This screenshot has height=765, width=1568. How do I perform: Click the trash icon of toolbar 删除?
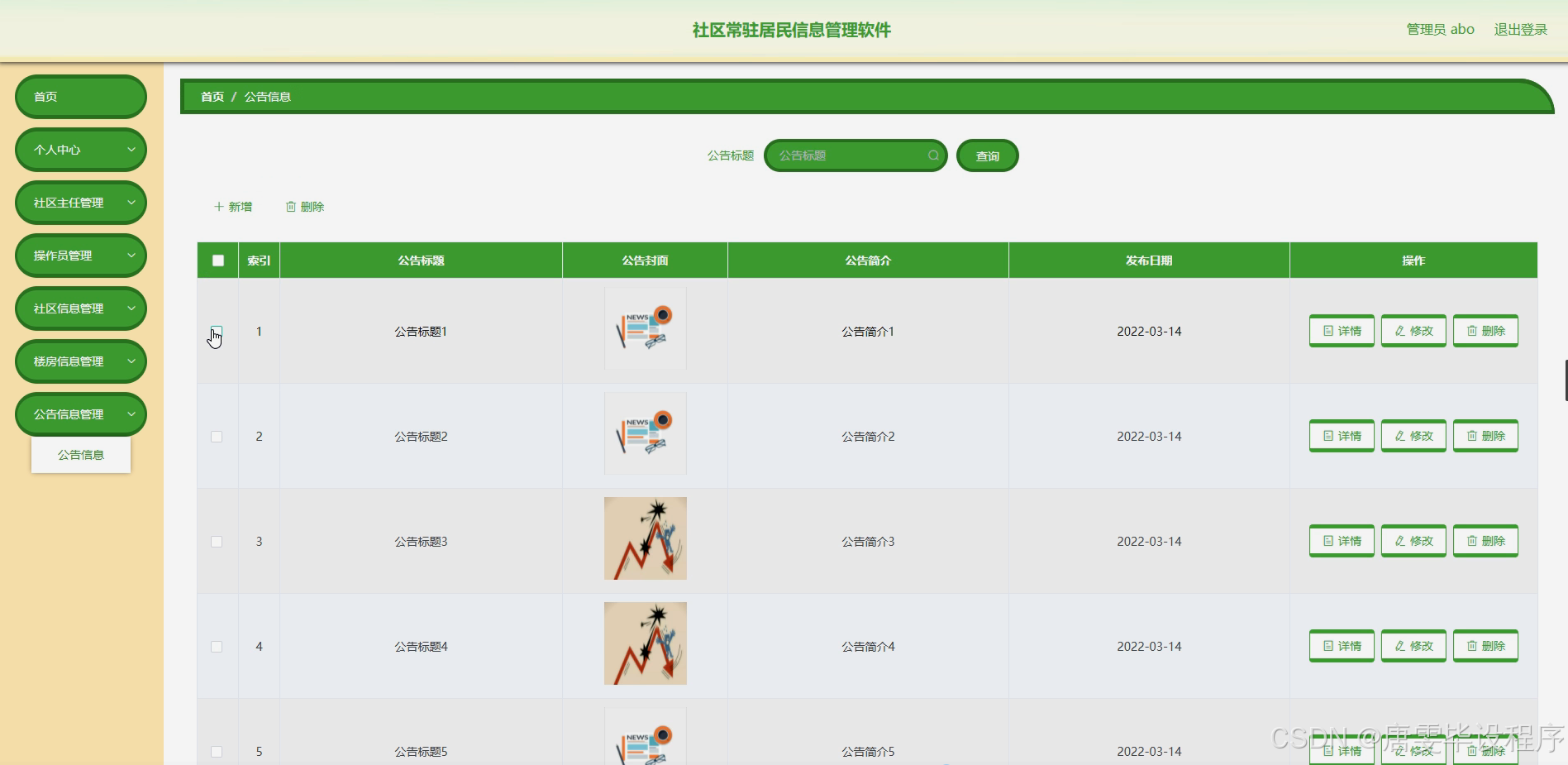tap(291, 207)
